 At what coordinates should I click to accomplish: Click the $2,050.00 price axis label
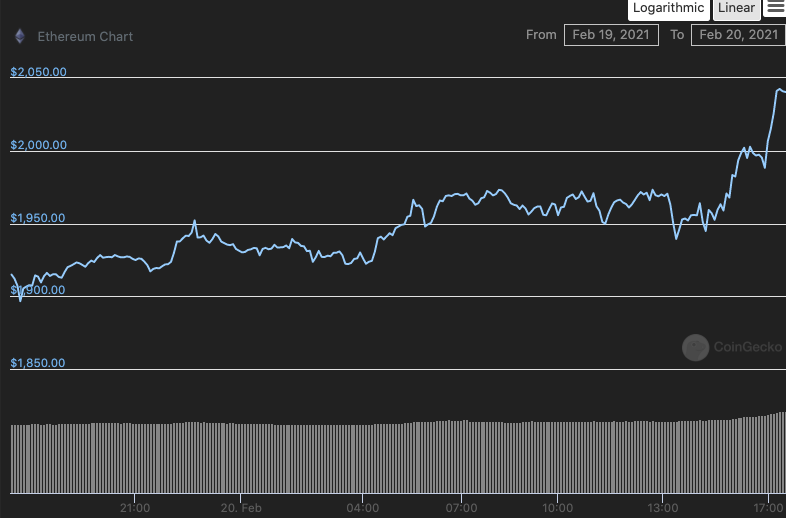(38, 72)
